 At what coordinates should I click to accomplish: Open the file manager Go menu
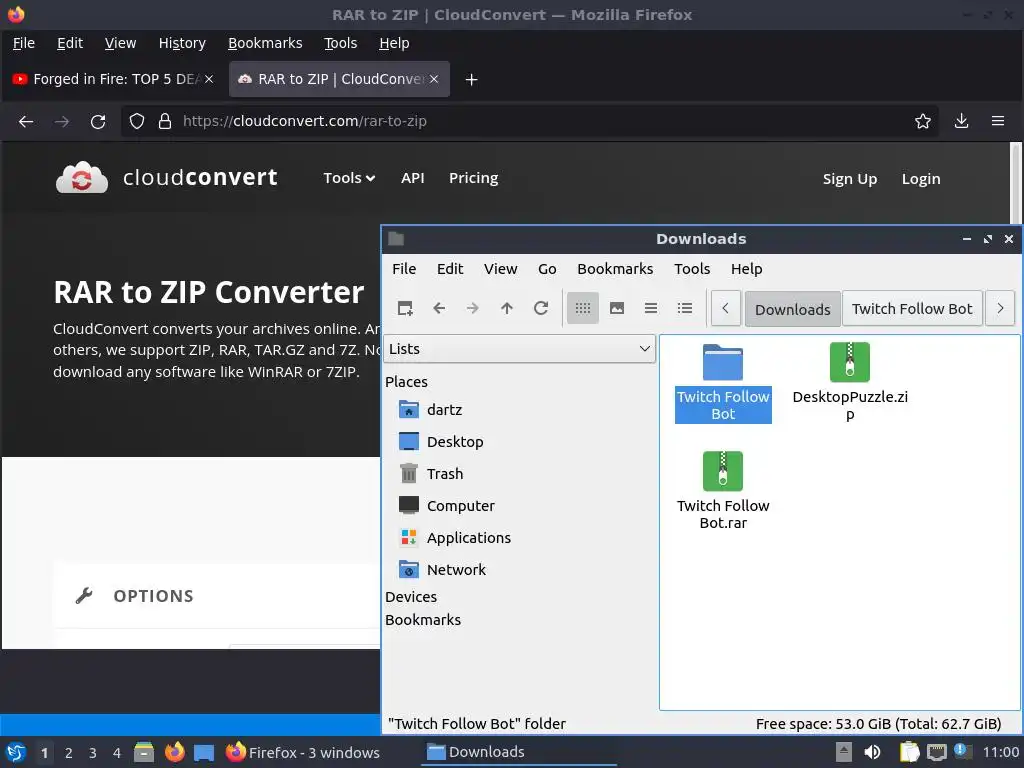547,269
